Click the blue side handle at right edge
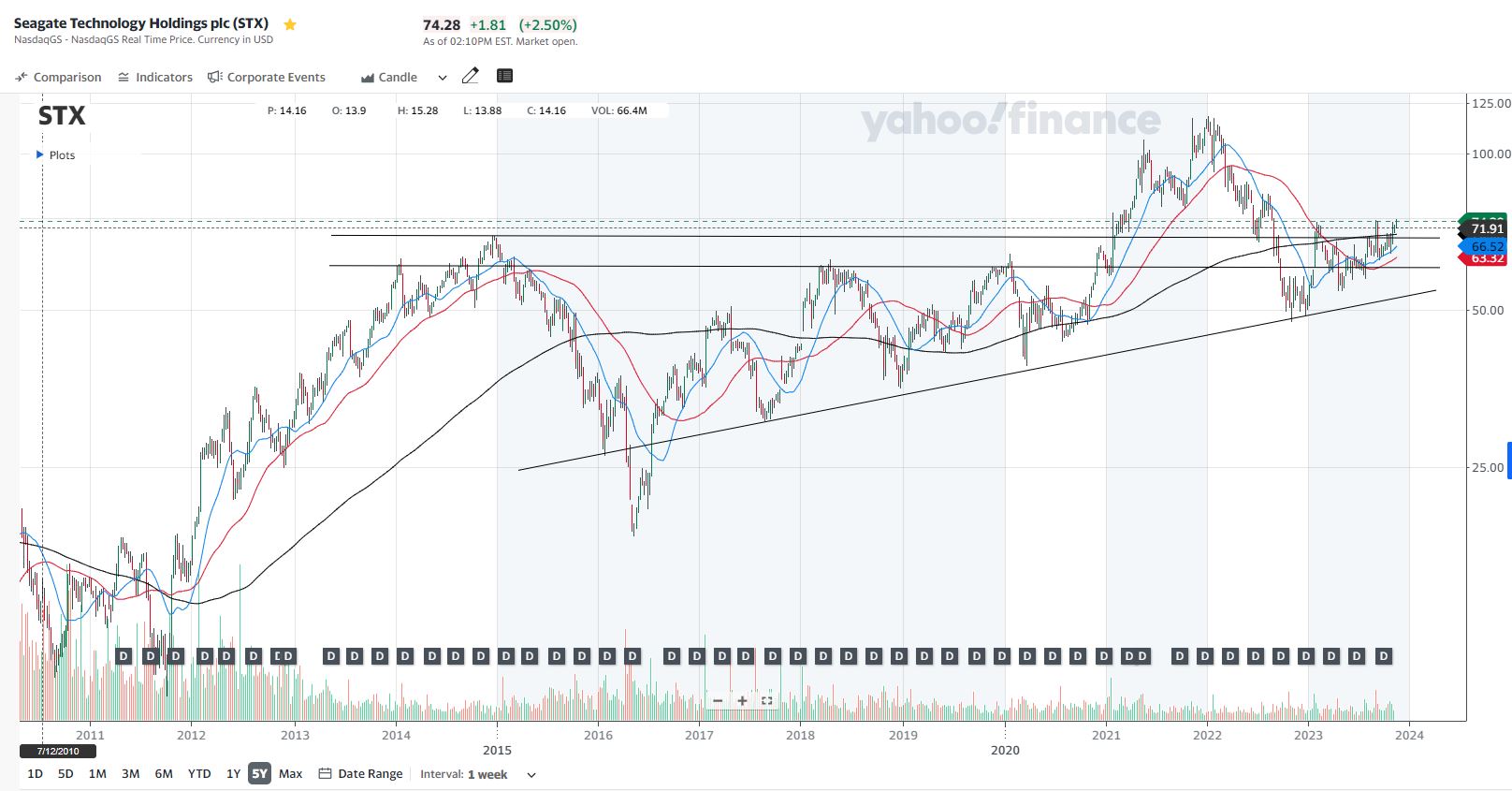The height and width of the screenshot is (791, 1512). (1508, 460)
